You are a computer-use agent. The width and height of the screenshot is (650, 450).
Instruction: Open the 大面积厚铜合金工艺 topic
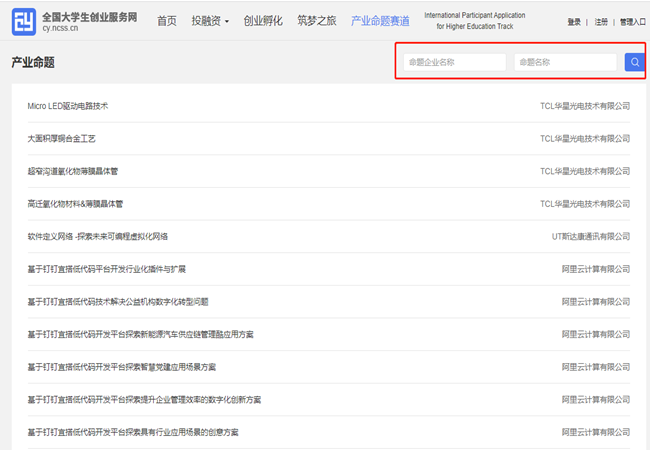[62, 138]
